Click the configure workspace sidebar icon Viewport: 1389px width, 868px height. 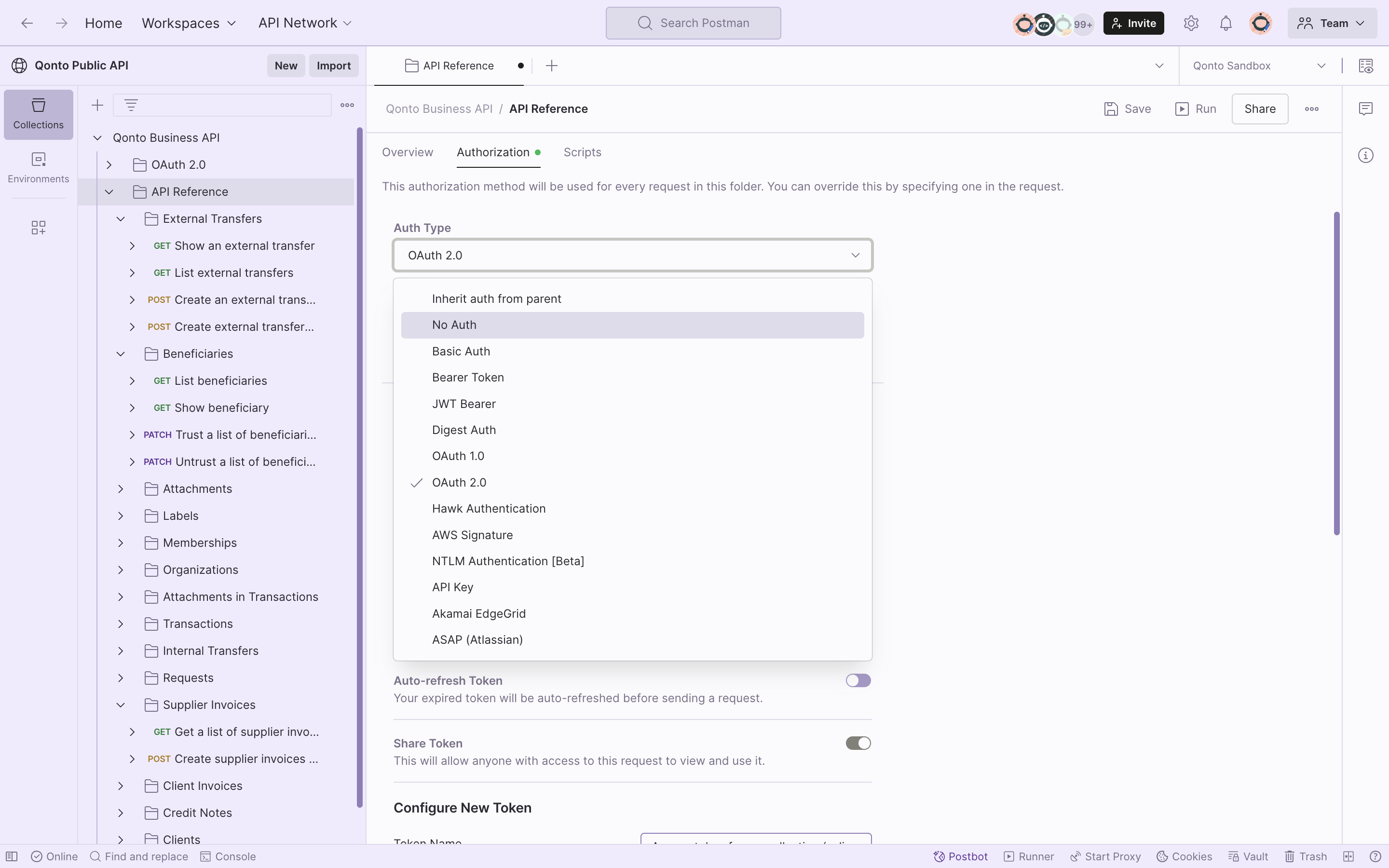tap(39, 227)
